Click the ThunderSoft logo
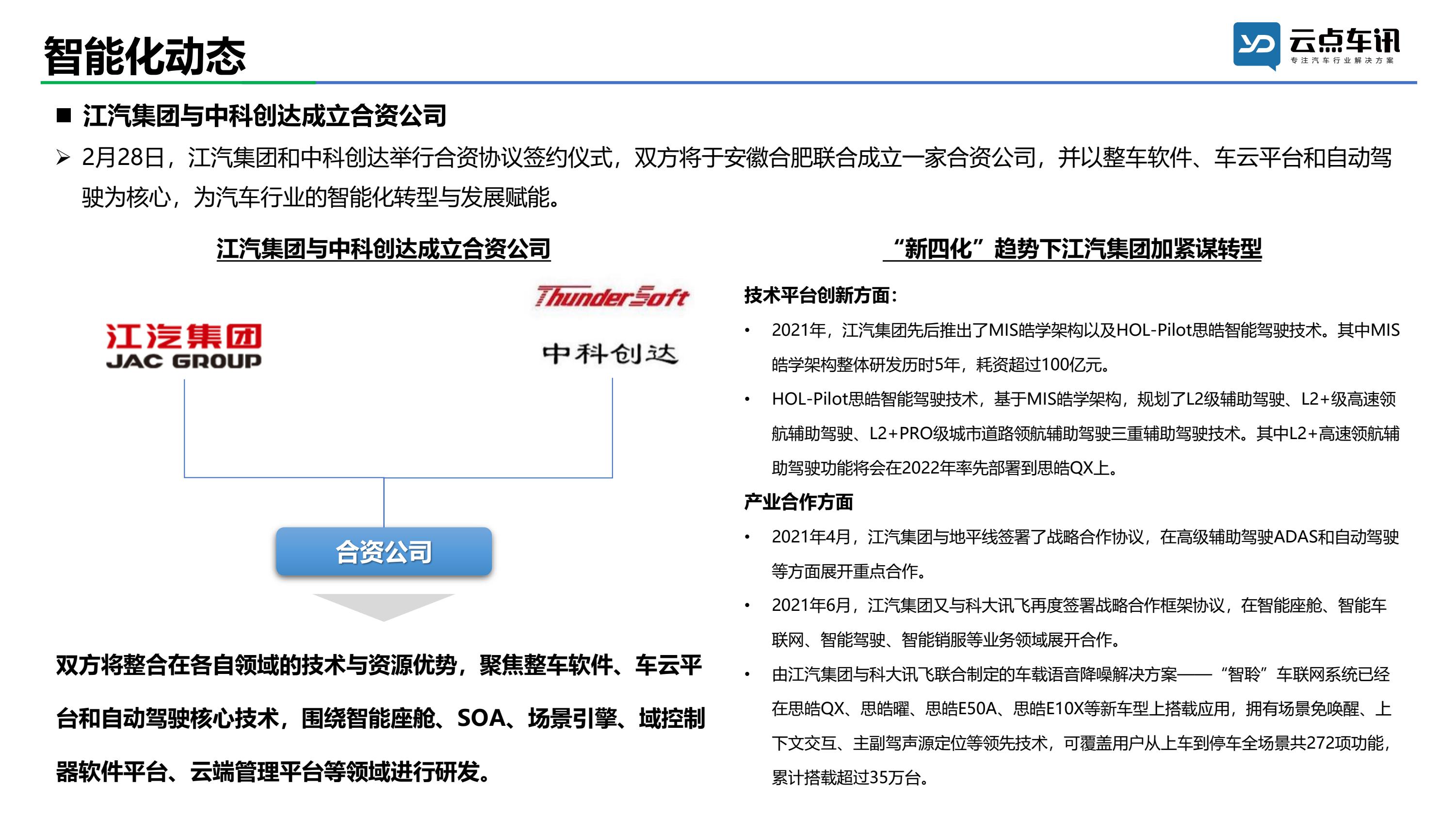The height and width of the screenshot is (819, 1456). [x=612, y=296]
